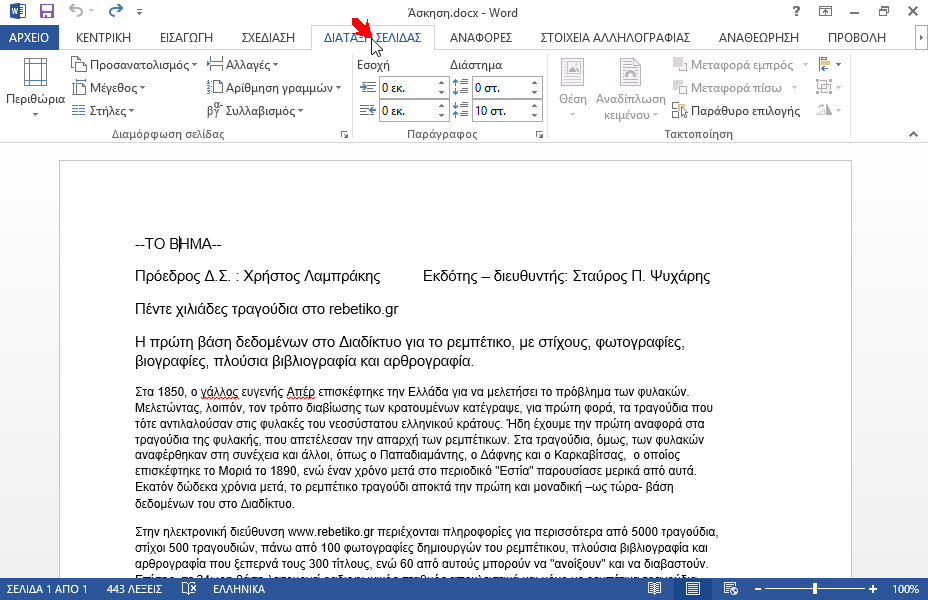Click the left indent input field
928x600 pixels.
tap(407, 88)
